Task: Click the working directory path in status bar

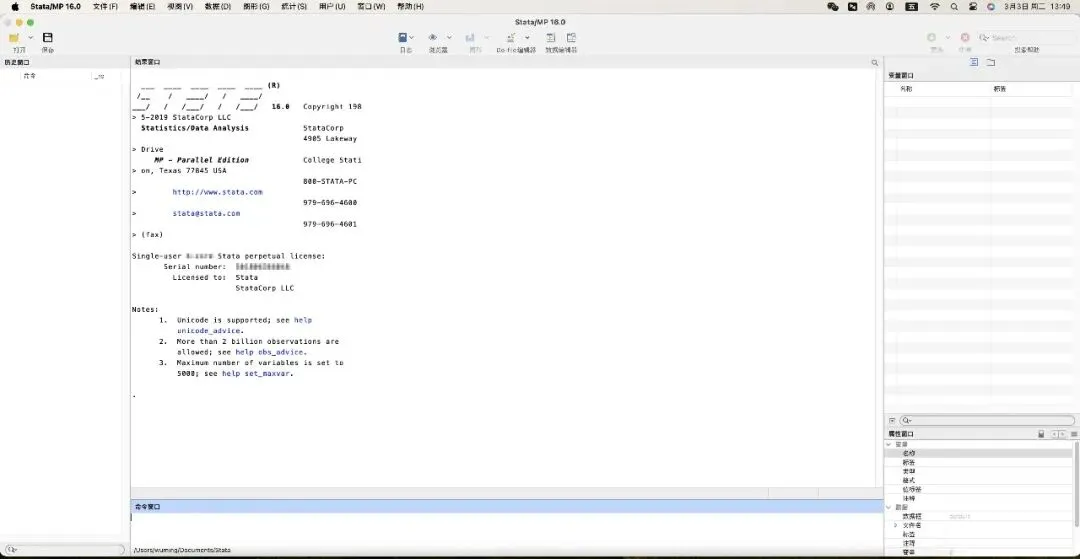Action: [183, 550]
